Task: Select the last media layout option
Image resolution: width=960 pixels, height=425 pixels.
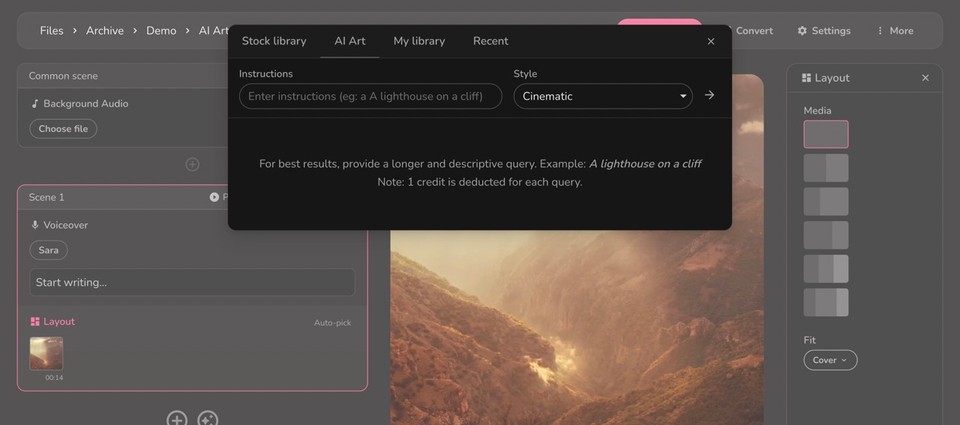Action: [x=826, y=303]
